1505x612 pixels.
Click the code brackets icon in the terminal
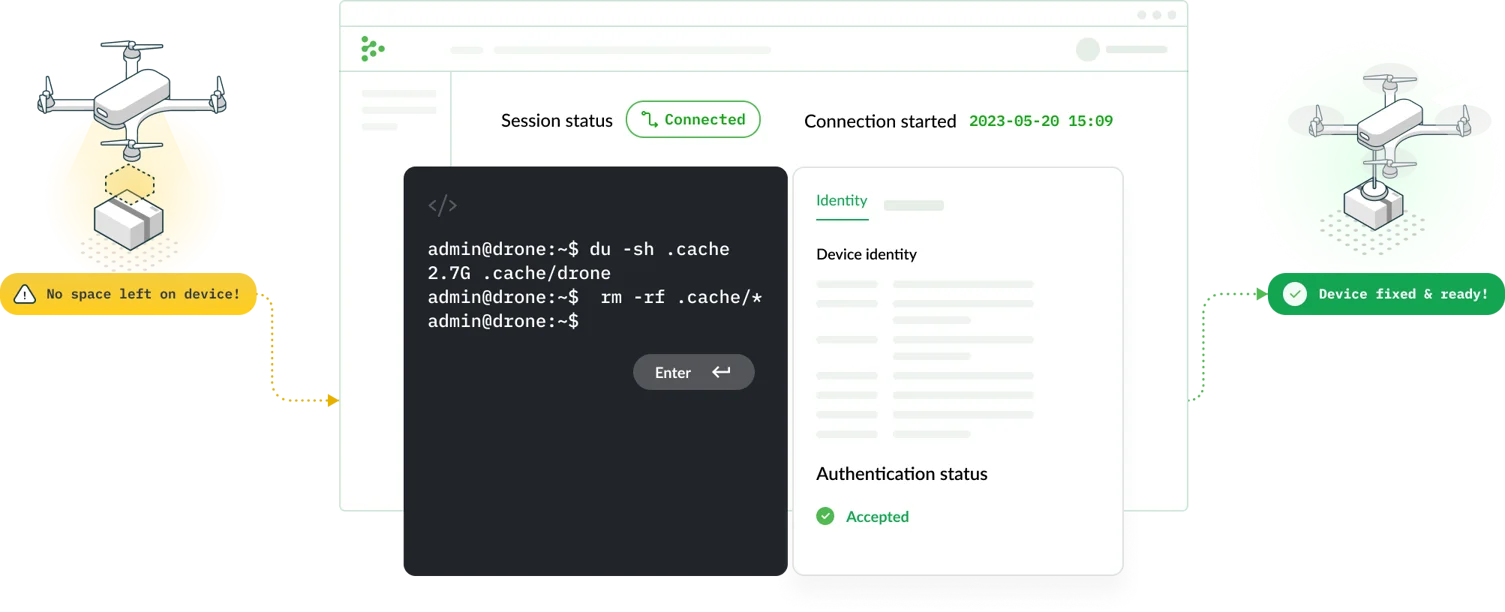click(x=442, y=206)
